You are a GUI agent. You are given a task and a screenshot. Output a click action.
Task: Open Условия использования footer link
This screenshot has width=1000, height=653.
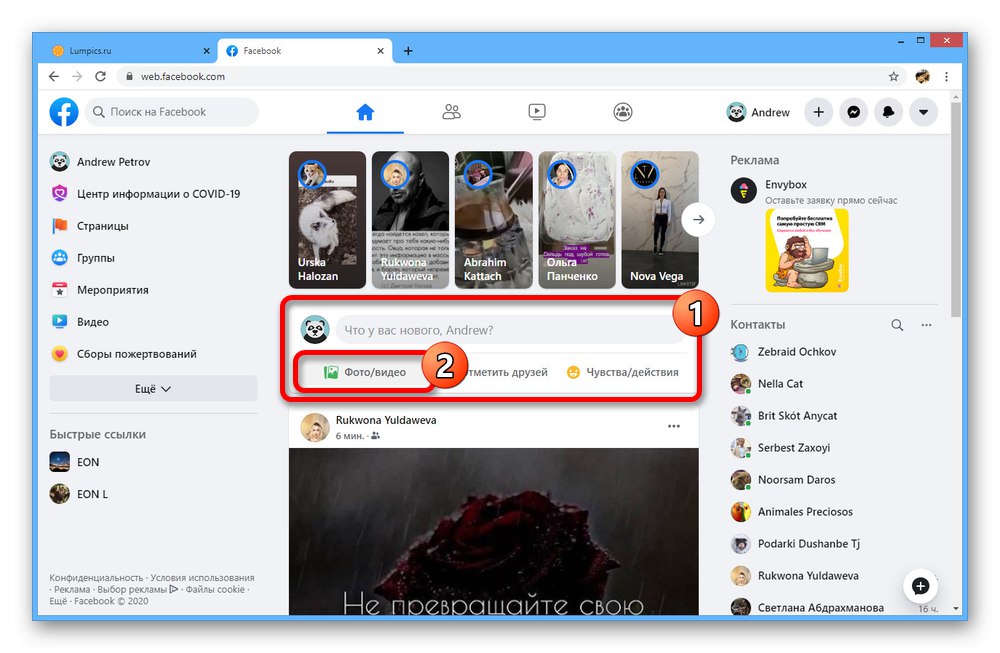tap(203, 578)
